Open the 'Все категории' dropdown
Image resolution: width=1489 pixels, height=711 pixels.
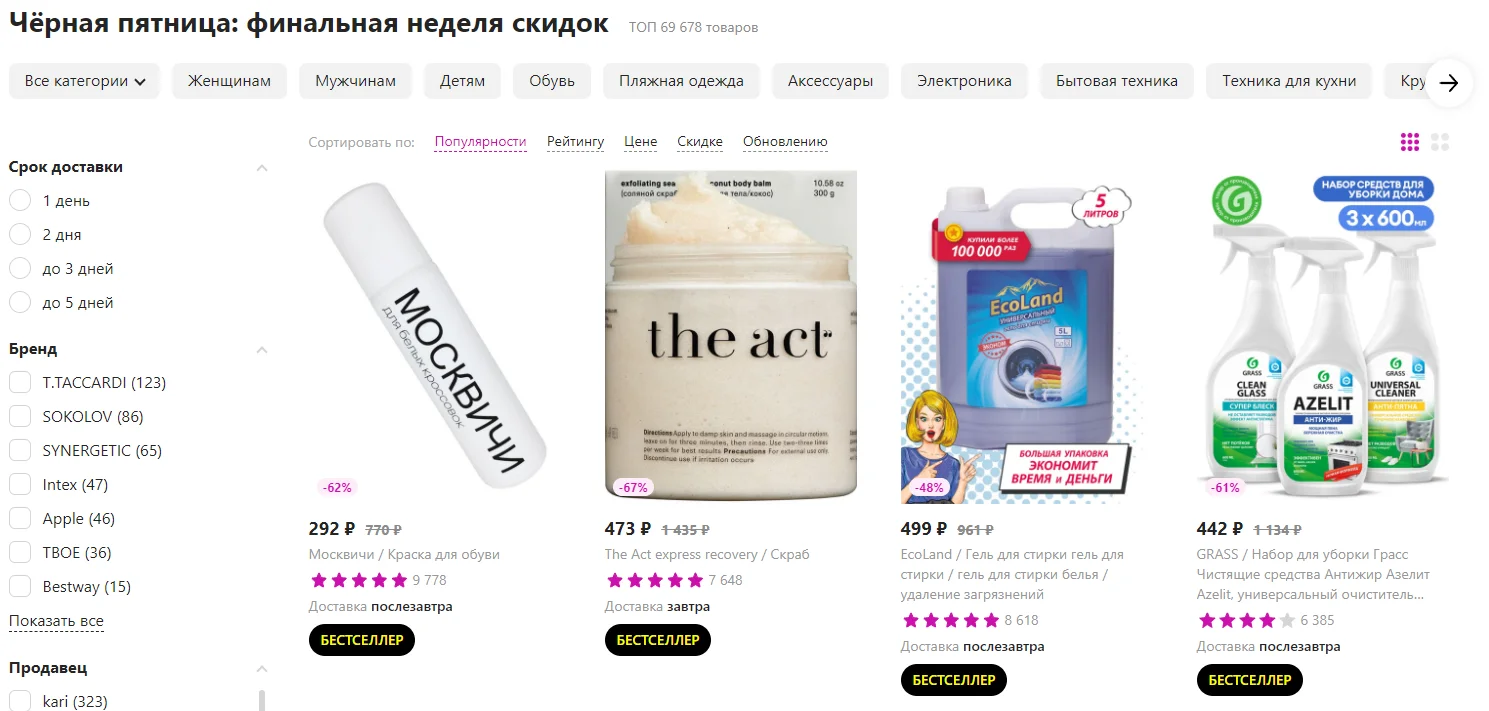[x=85, y=81]
